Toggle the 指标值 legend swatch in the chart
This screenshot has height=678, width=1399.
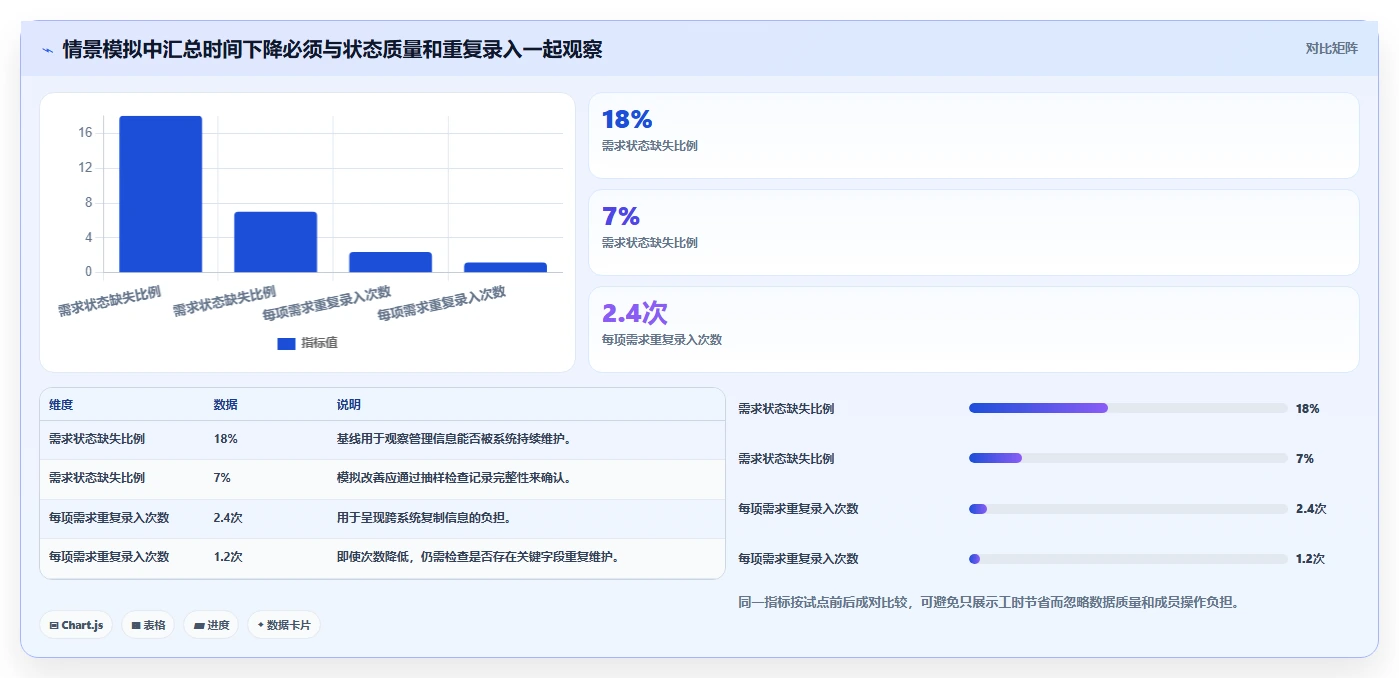point(286,343)
